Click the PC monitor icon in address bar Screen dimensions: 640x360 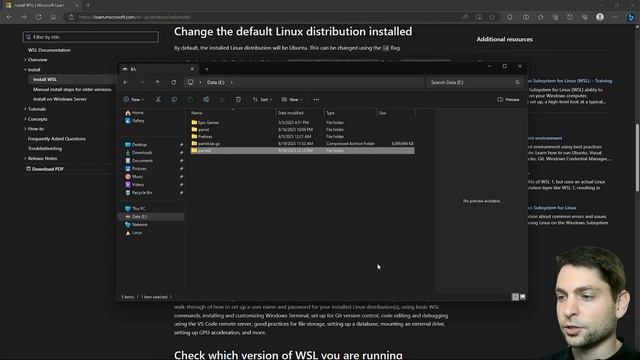coord(191,82)
